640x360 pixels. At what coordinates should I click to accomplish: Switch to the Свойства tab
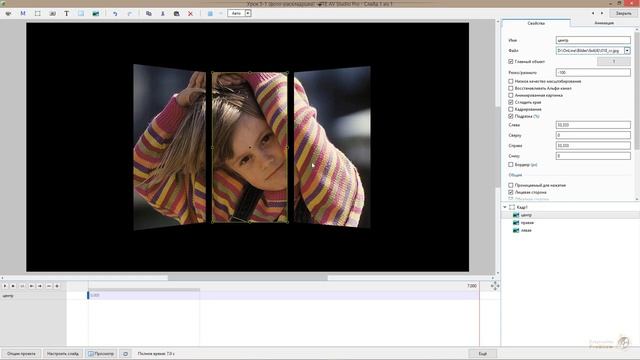click(536, 23)
